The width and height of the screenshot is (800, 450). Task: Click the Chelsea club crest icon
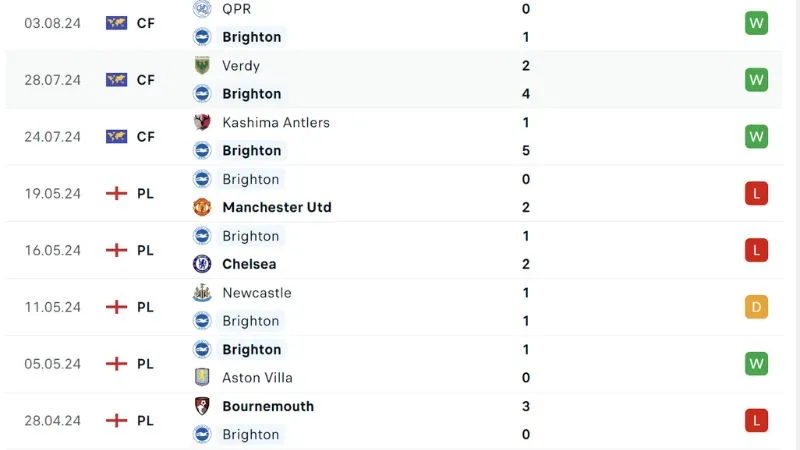pyautogui.click(x=203, y=264)
